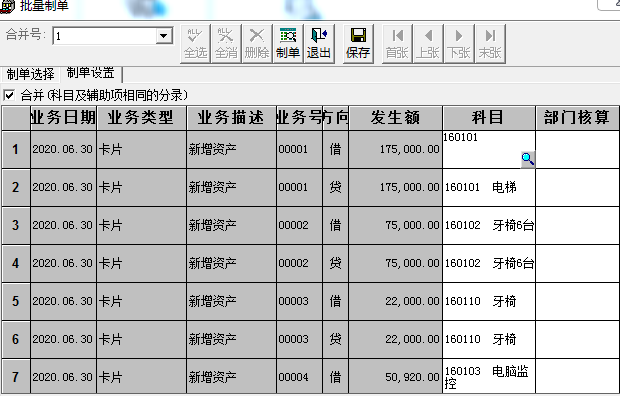Click the 全选 select-all toolbar icon
Image resolution: width=620 pixels, height=396 pixels.
195,44
